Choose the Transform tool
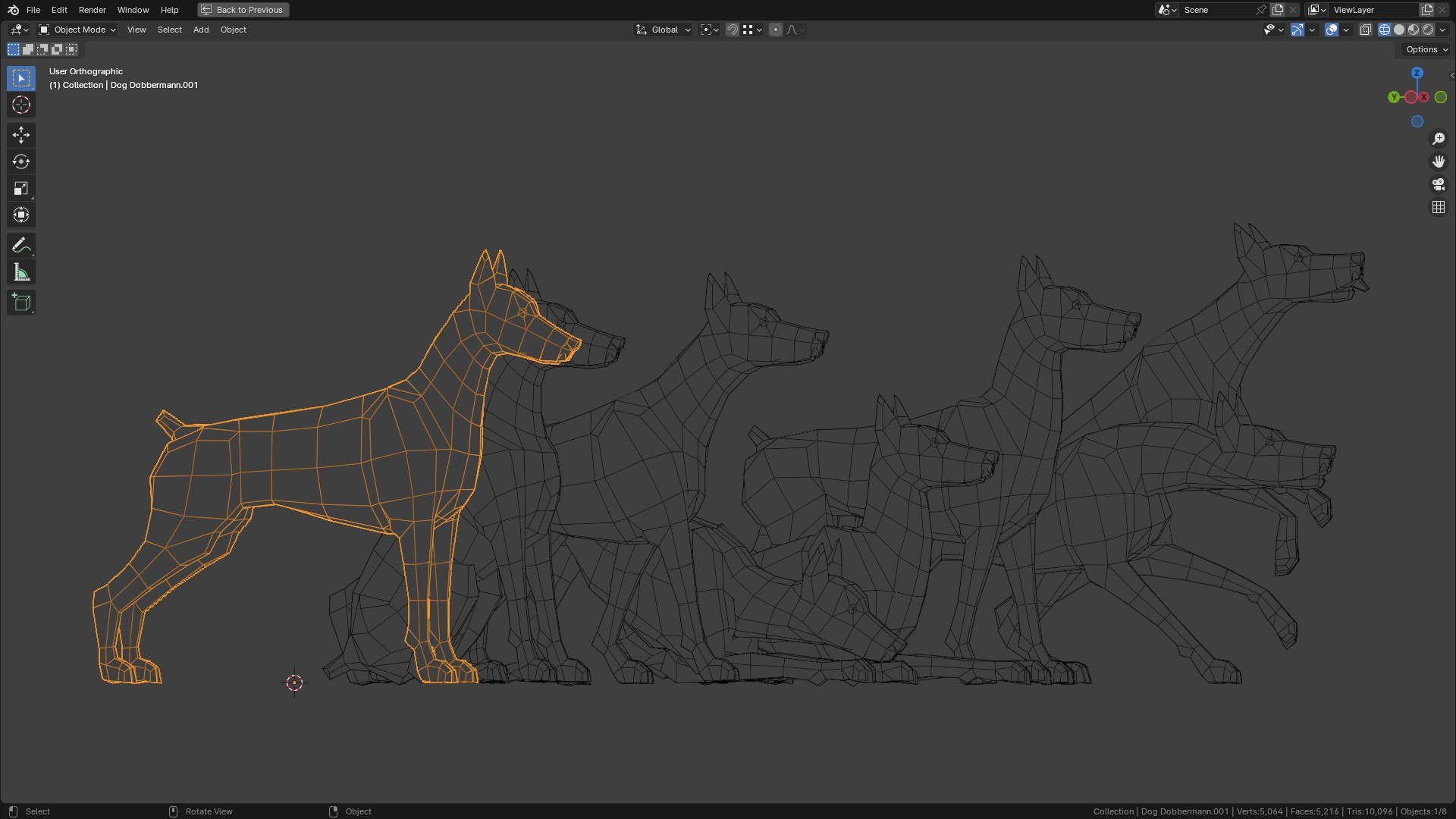Image resolution: width=1456 pixels, height=819 pixels. coord(21,215)
